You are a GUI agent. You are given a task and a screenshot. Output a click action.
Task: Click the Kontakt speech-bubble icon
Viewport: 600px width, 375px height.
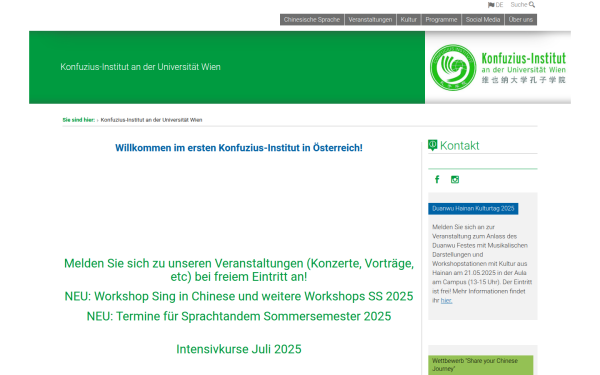tap(432, 145)
